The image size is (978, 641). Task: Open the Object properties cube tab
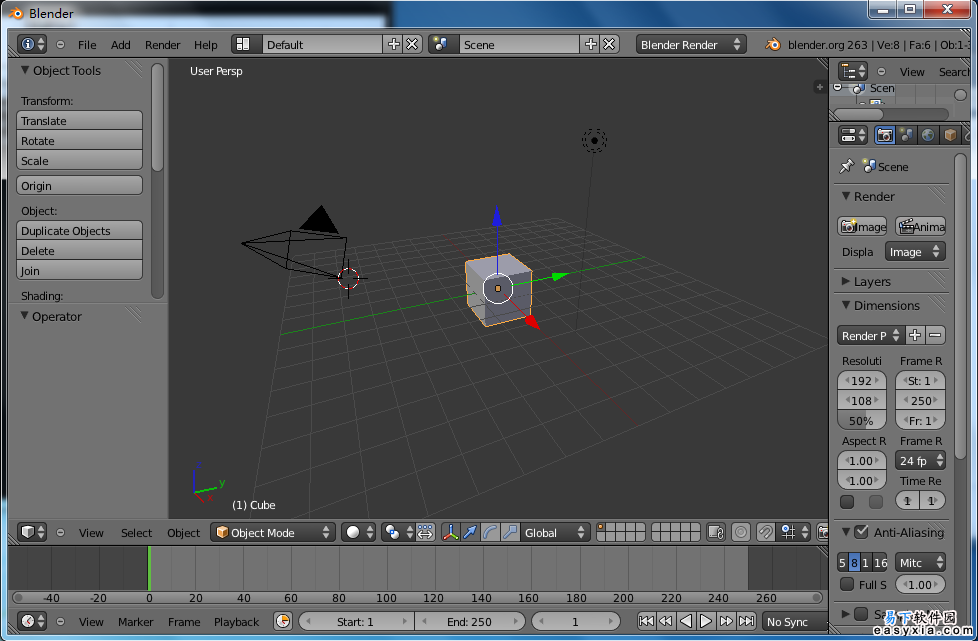[950, 135]
